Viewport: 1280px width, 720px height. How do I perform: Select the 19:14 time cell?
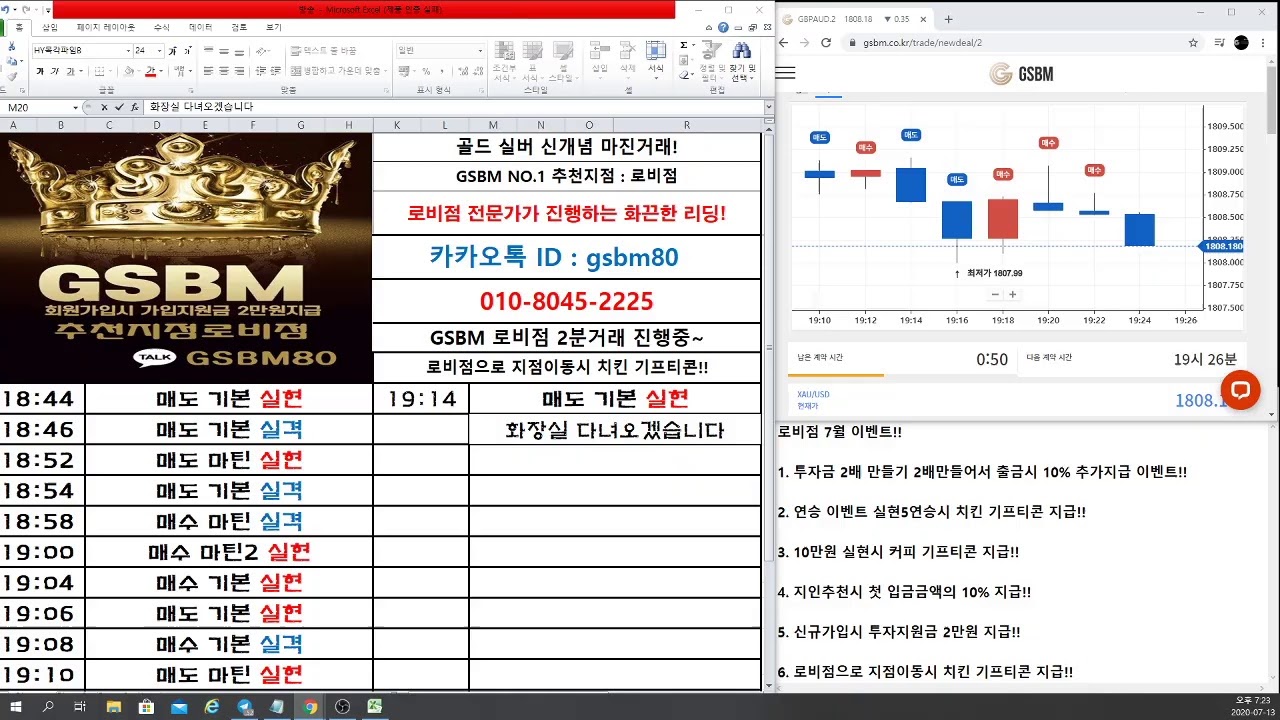click(x=421, y=399)
